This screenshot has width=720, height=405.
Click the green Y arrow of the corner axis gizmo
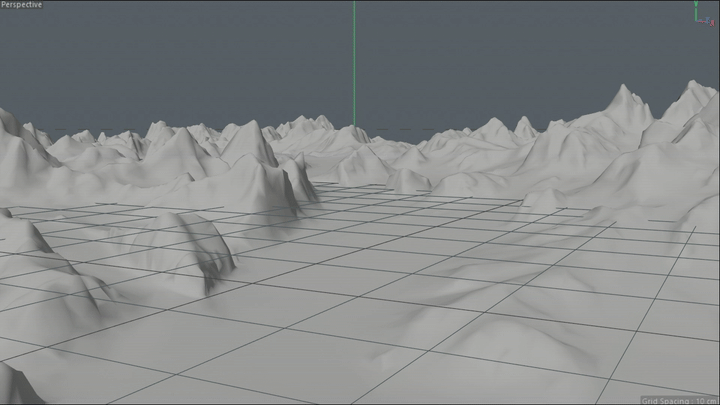[696, 8]
